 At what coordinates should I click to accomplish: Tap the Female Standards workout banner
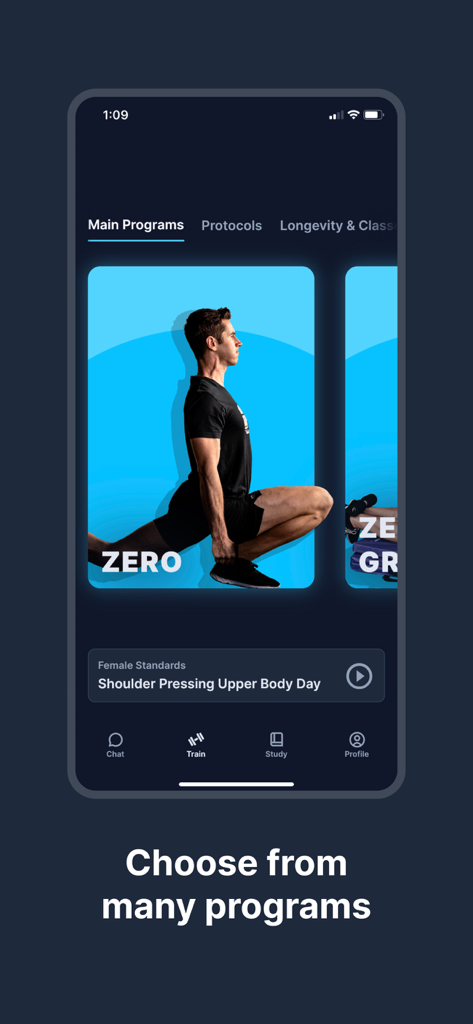point(236,676)
